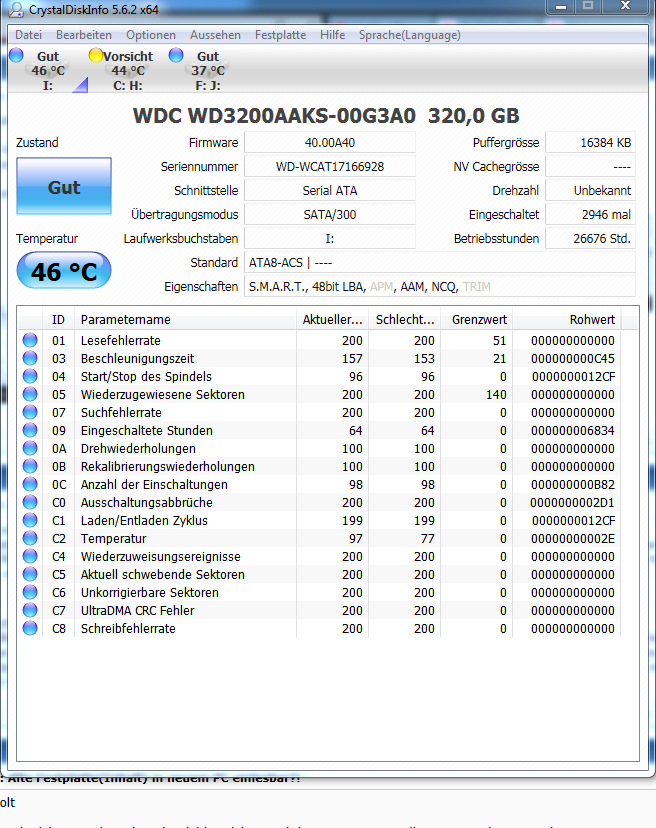Click the Schlecht column header
The height and width of the screenshot is (828, 656).
tap(405, 319)
